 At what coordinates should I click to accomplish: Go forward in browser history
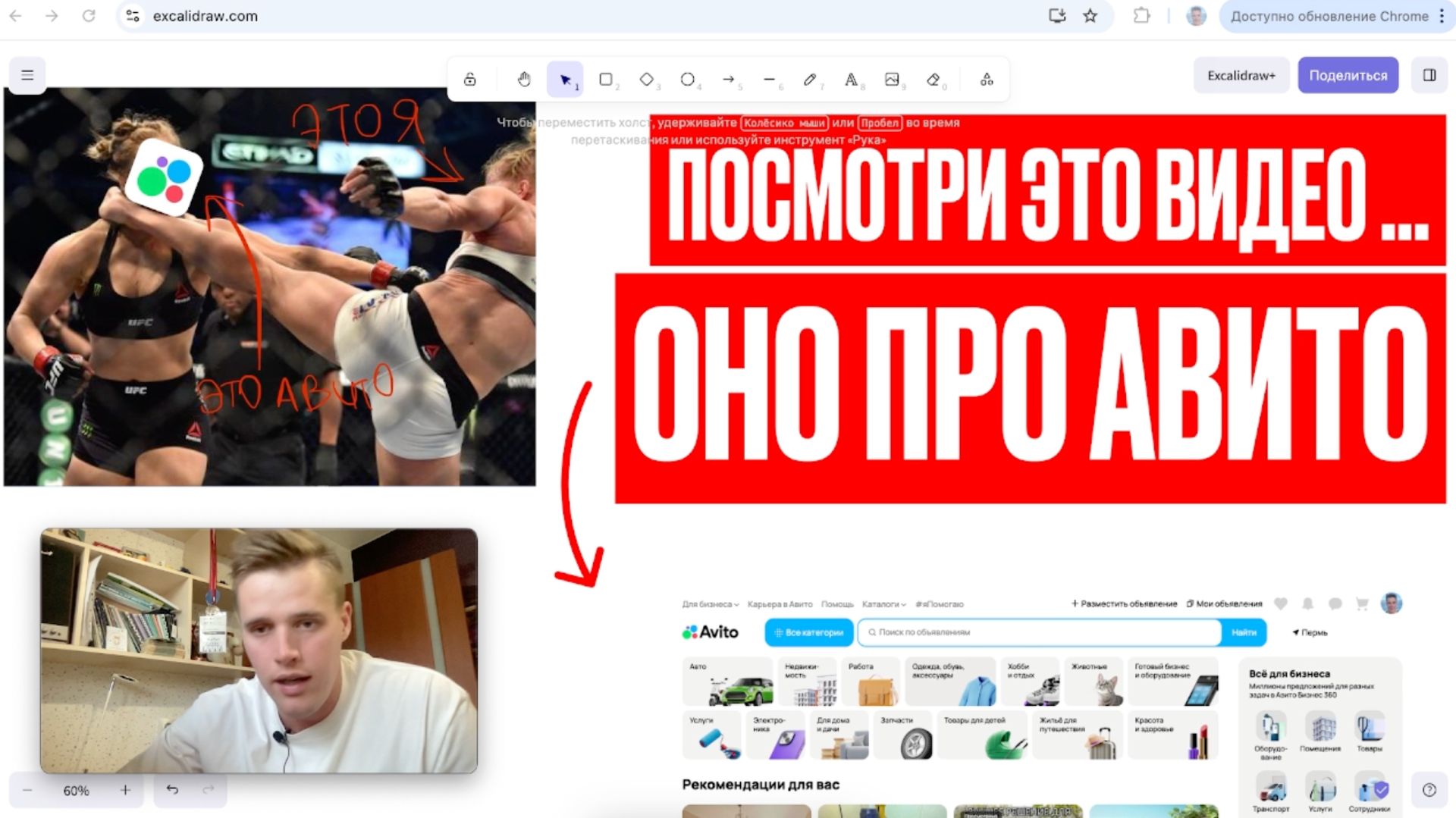click(52, 16)
